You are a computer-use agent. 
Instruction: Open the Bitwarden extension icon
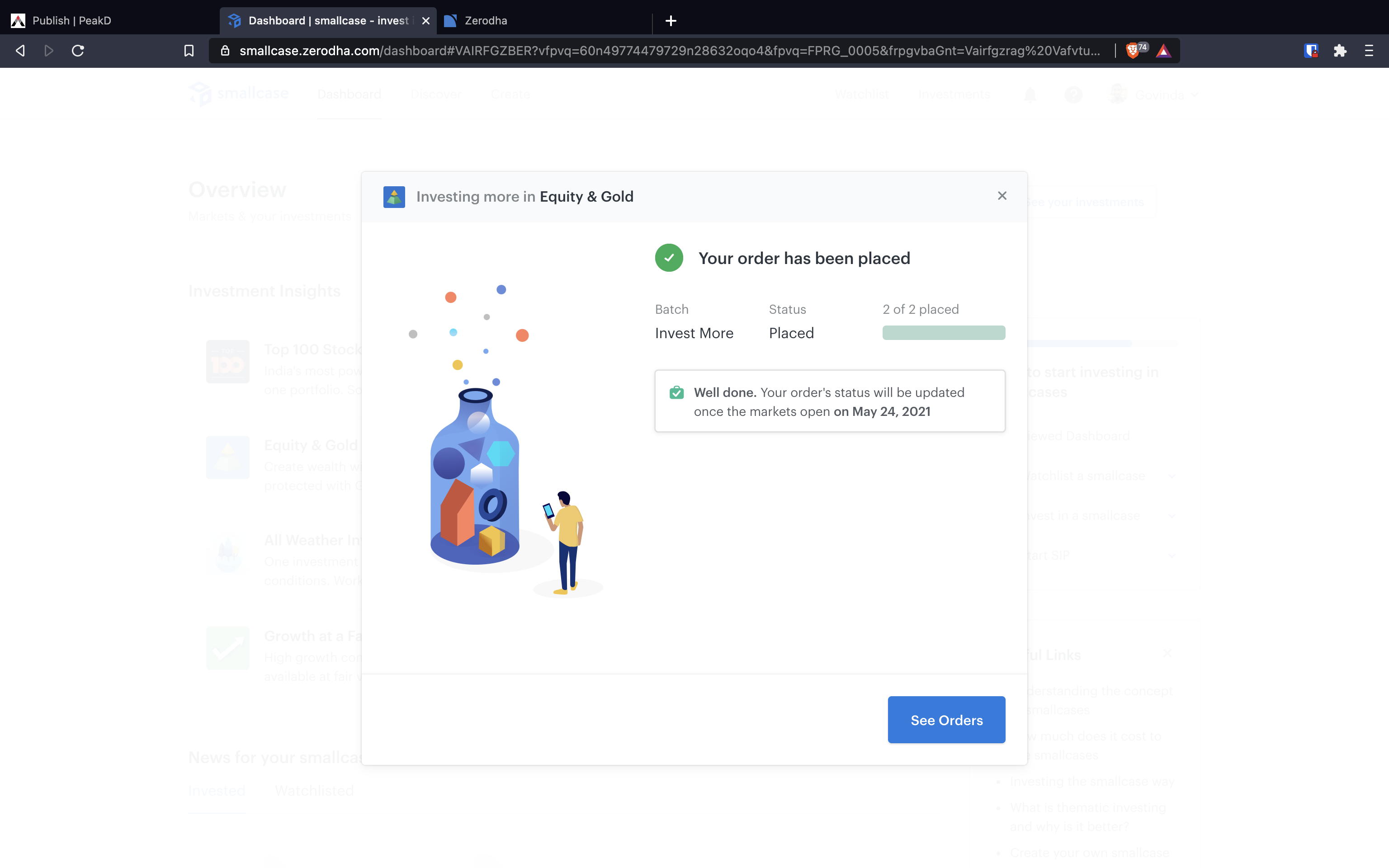1311,51
